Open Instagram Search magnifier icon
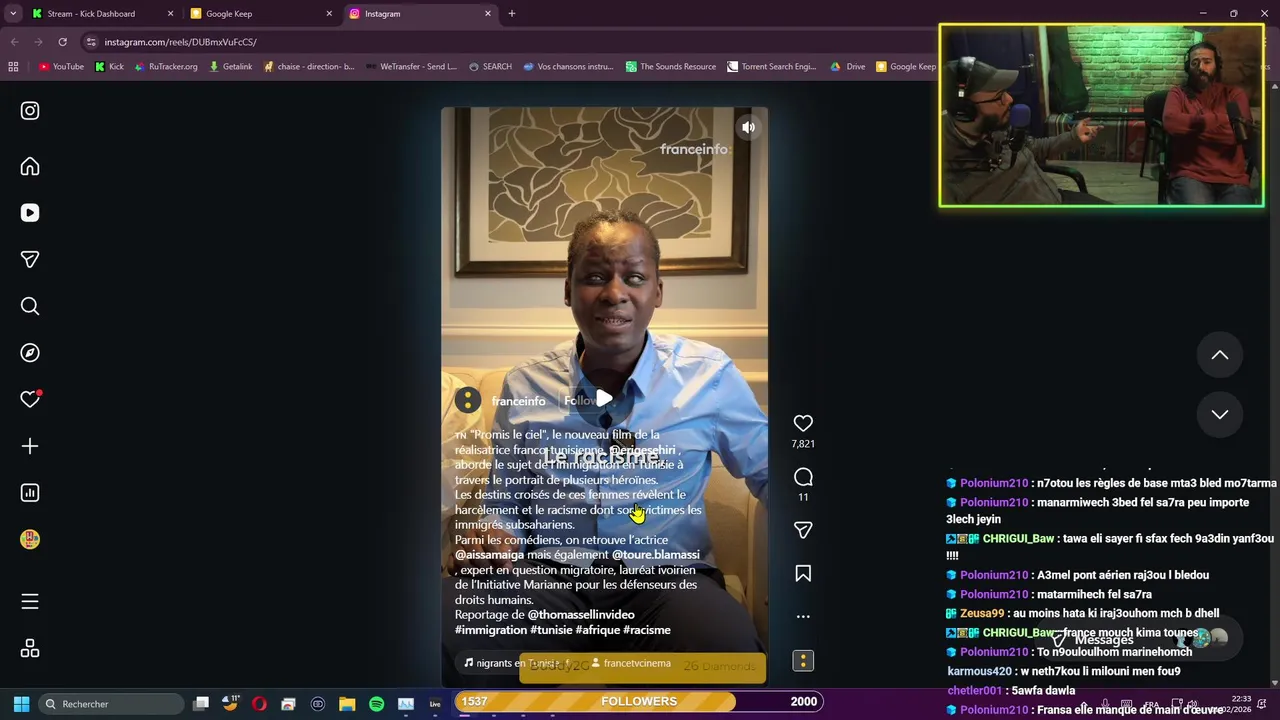 pyautogui.click(x=30, y=306)
